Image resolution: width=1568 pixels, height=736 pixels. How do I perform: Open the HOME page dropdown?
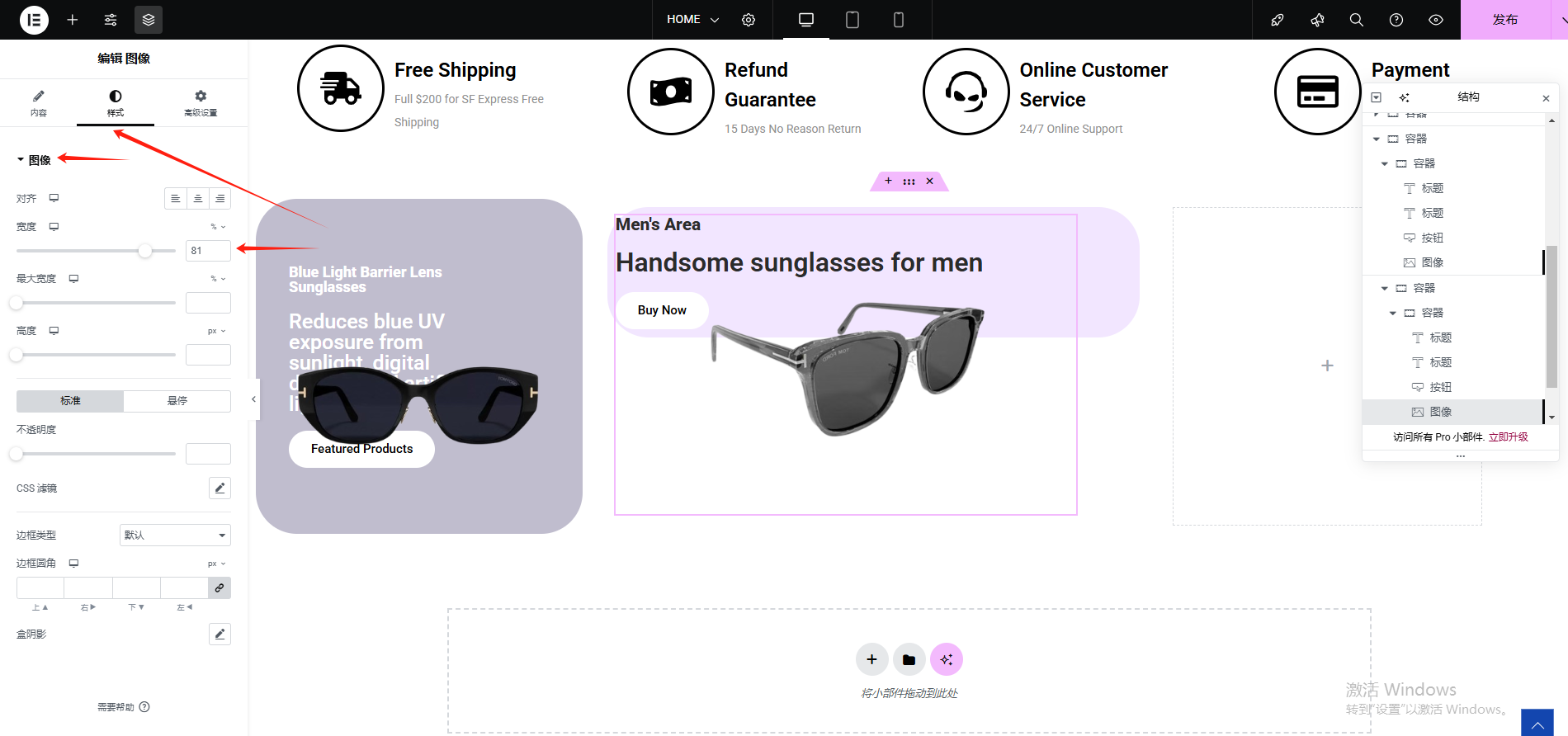[692, 20]
